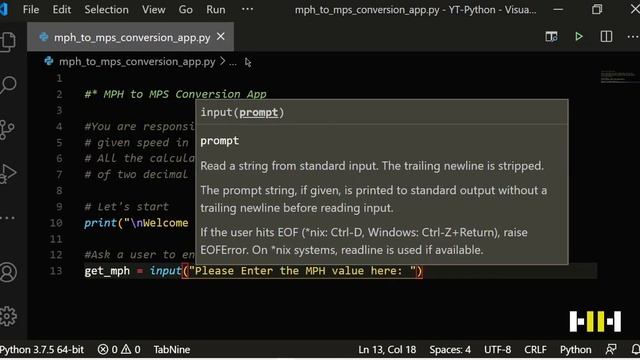Open the Search view in activity bar

click(8, 85)
